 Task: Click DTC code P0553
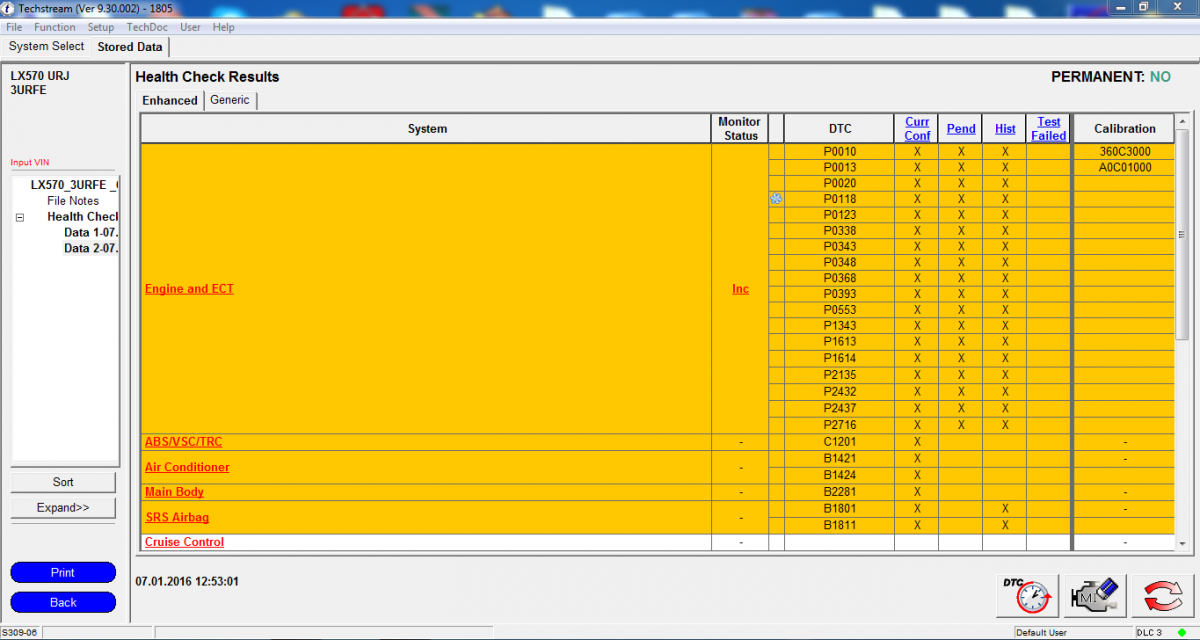point(840,310)
